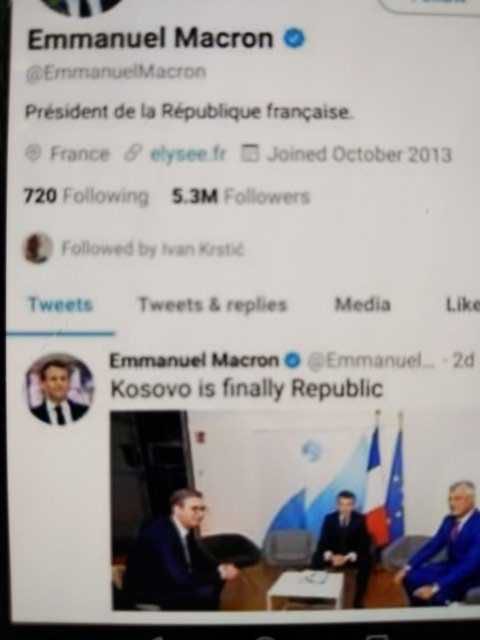The image size is (480, 640).
Task: View the 720 Following list
Action: pos(86,196)
